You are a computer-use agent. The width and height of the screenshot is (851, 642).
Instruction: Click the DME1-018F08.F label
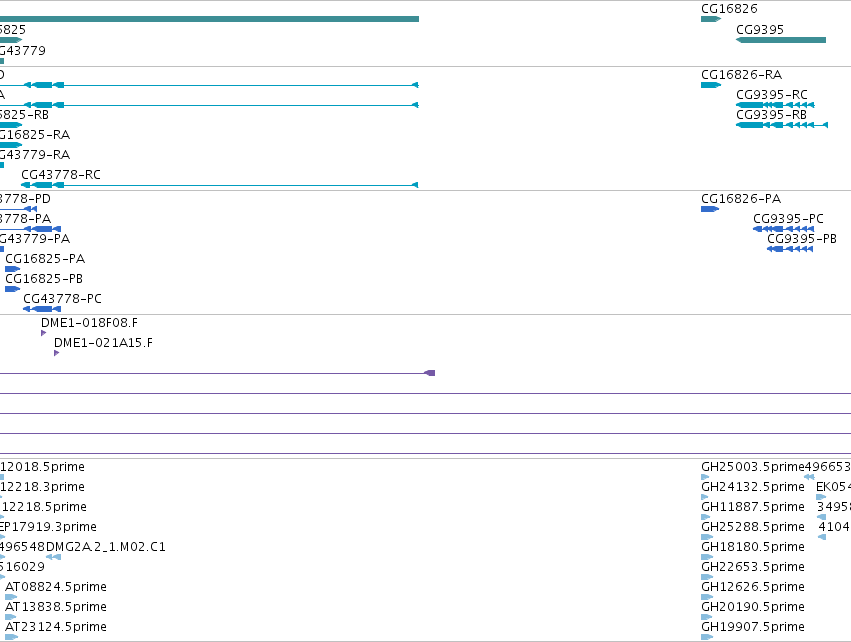point(90,323)
